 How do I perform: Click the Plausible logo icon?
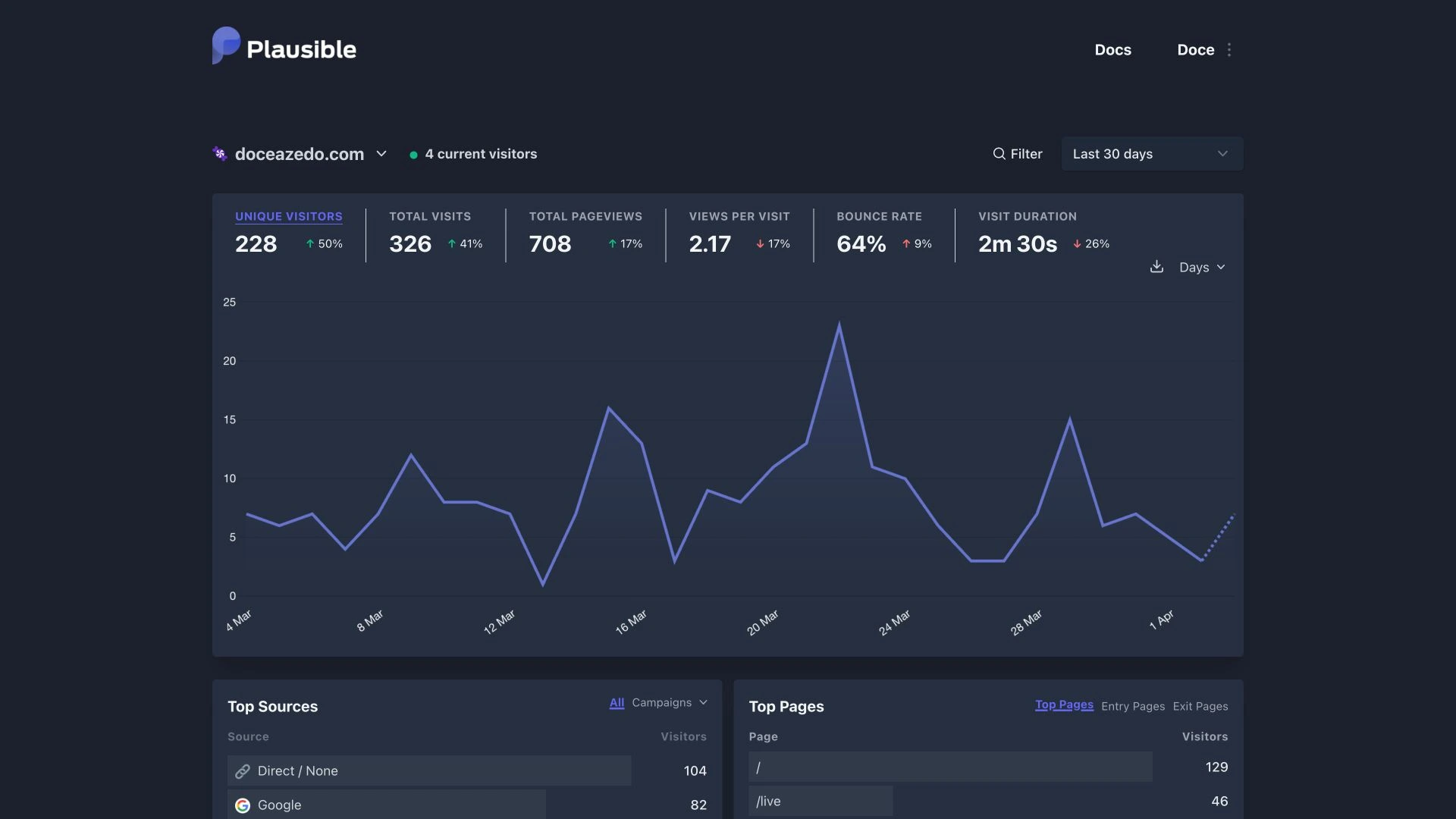226,45
